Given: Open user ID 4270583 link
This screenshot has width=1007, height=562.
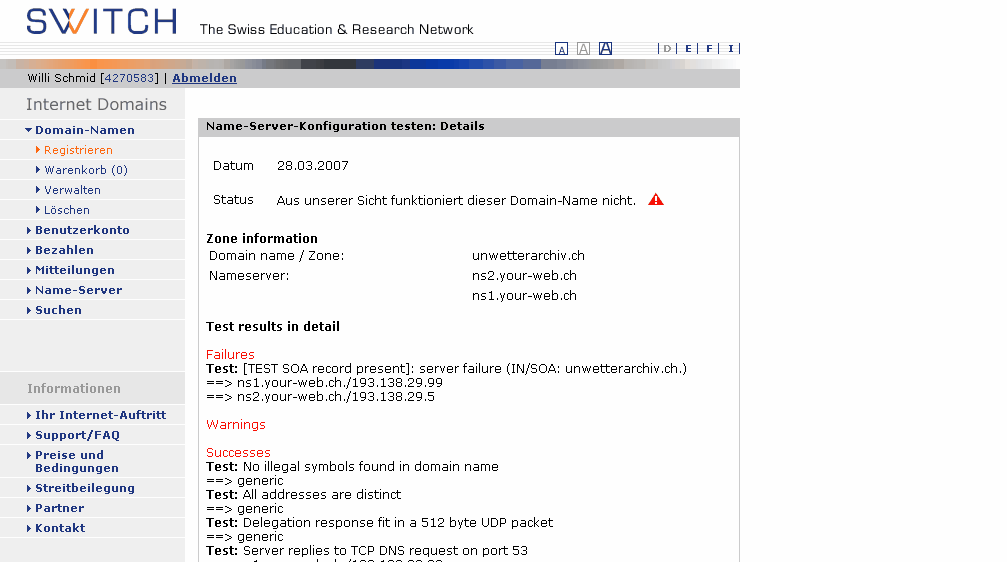Looking at the screenshot, I should coord(129,78).
